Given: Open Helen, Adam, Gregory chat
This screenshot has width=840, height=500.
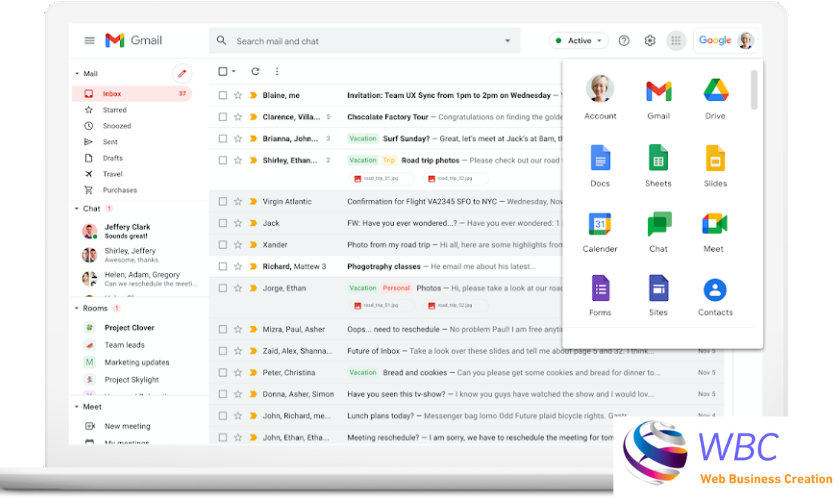Looking at the screenshot, I should point(142,279).
